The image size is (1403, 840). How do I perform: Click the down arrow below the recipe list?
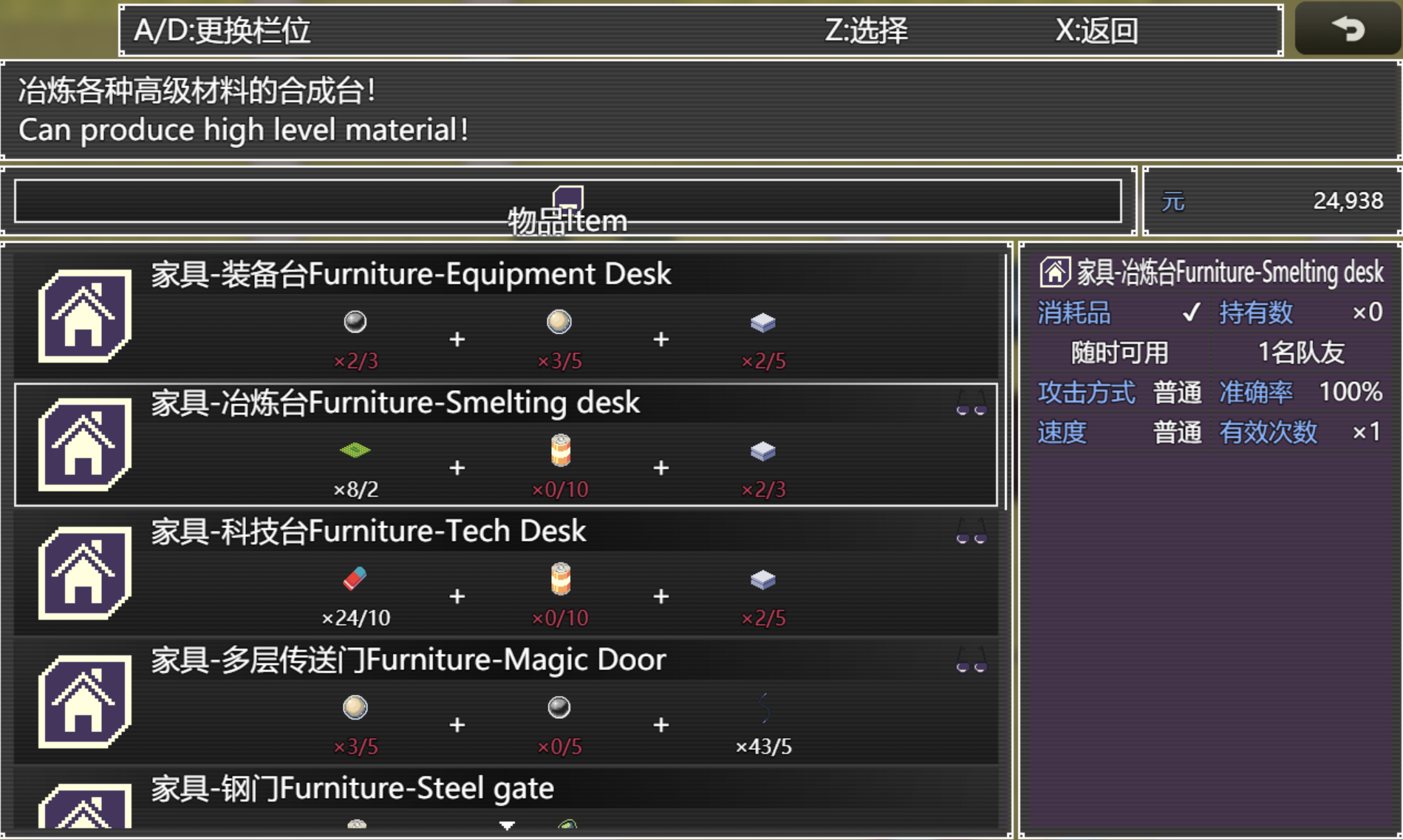click(507, 825)
